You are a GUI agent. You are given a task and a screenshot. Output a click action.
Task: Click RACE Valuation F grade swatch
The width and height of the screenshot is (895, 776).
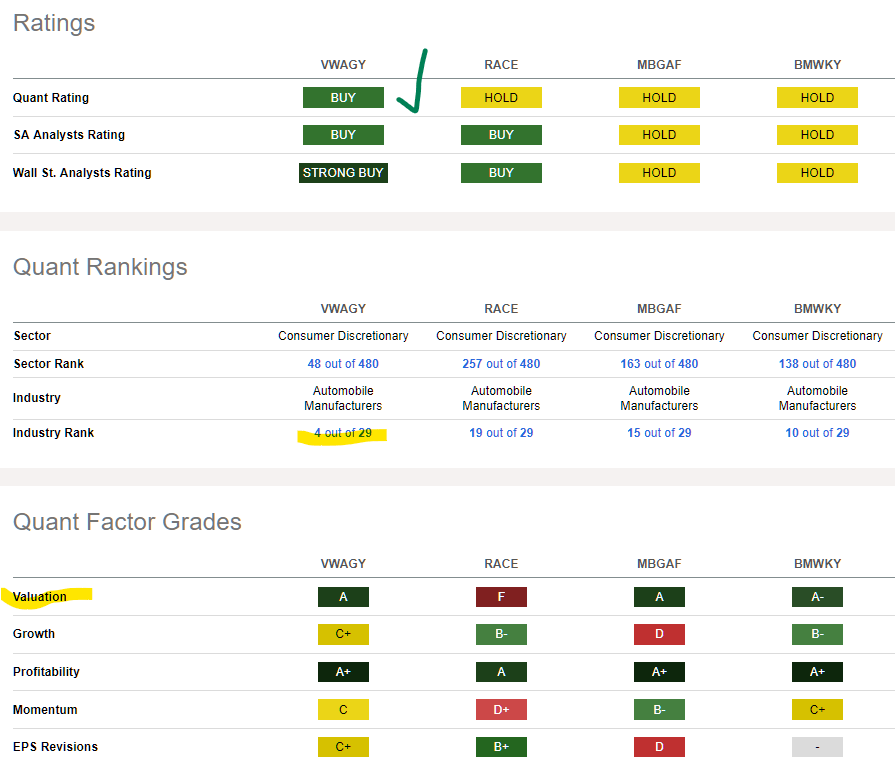click(501, 597)
